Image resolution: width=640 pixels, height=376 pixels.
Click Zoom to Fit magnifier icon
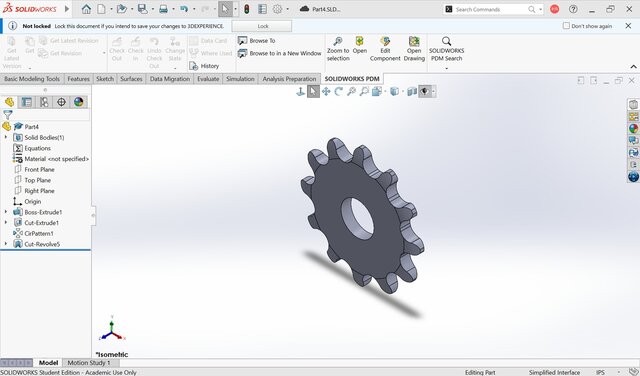[x=351, y=91]
